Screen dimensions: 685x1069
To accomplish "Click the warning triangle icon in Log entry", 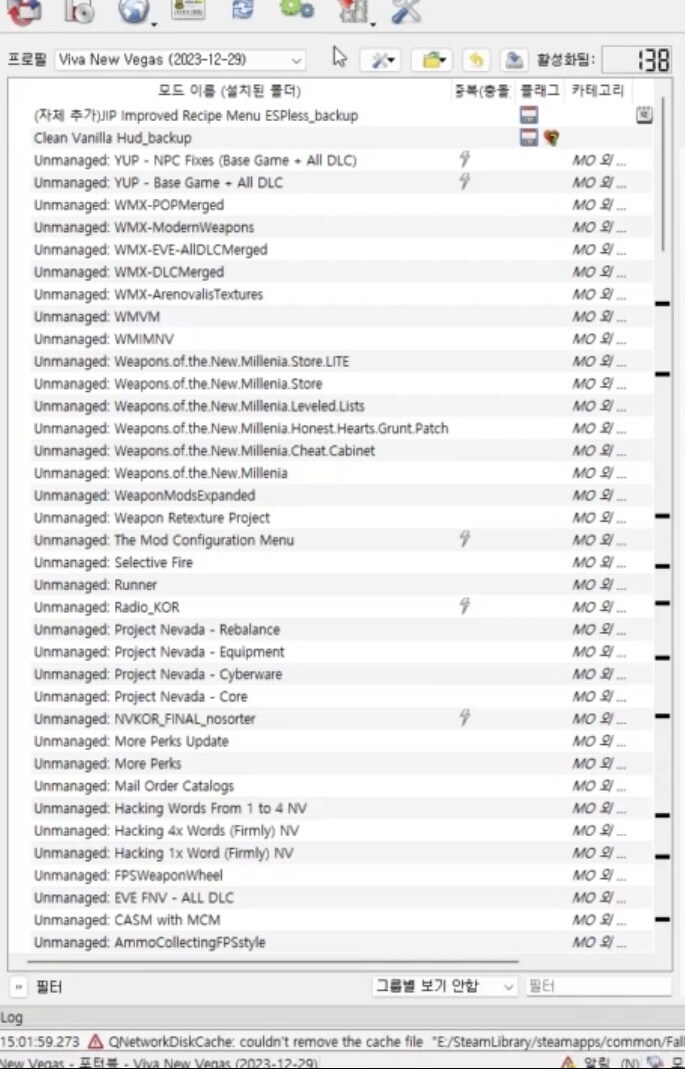I will (x=95, y=1041).
